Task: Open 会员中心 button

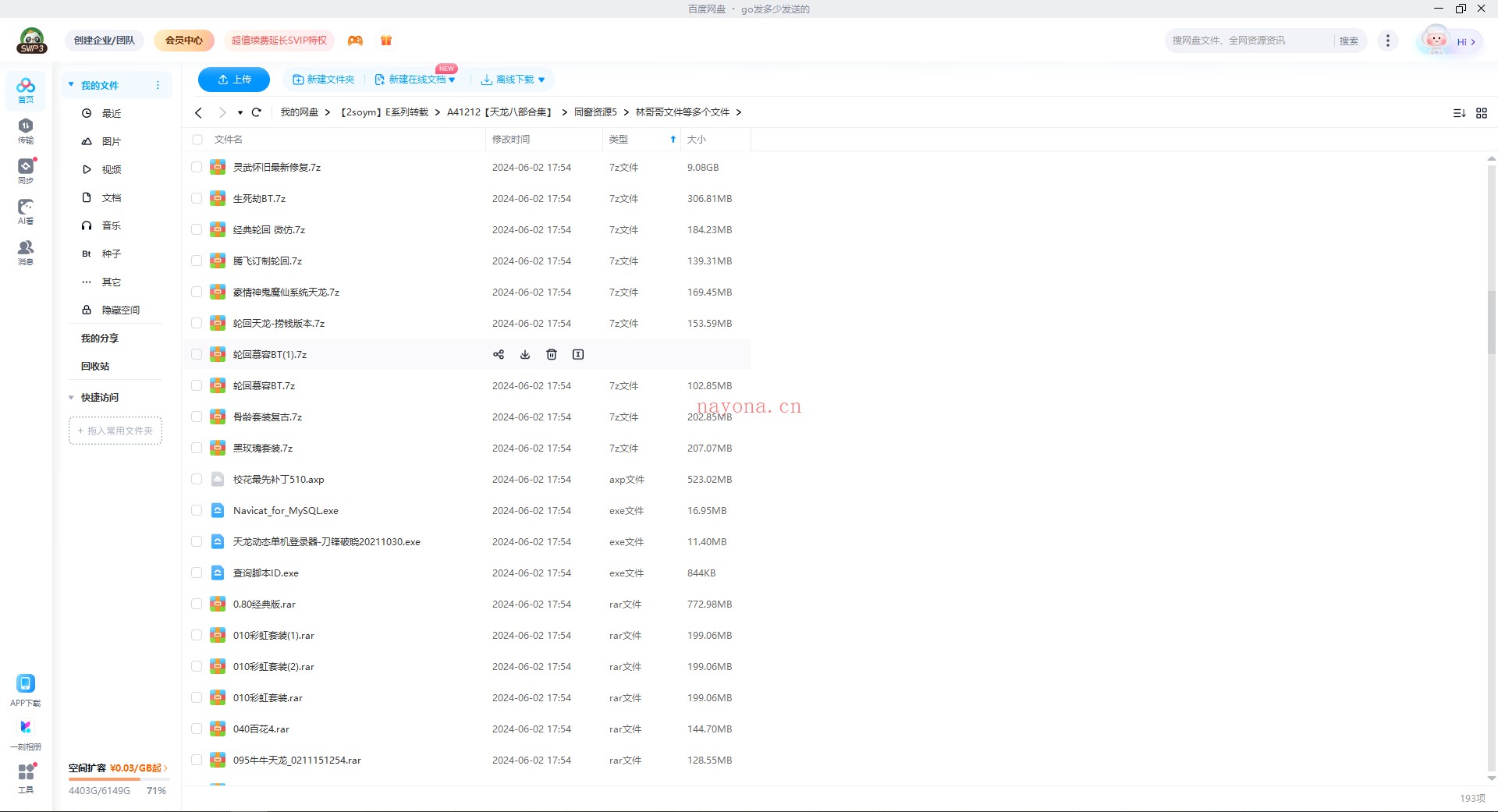Action: coord(184,41)
